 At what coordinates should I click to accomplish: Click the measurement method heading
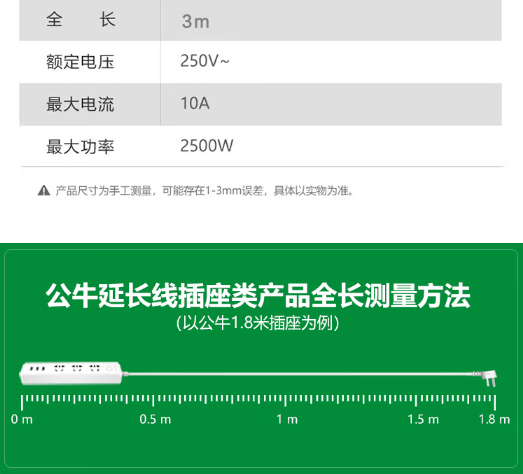pos(258,295)
